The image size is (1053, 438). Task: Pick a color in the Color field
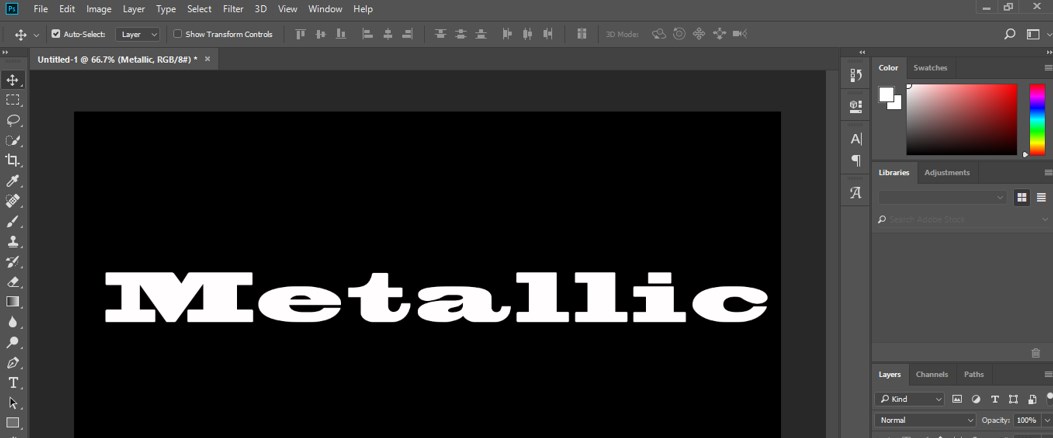coord(962,120)
